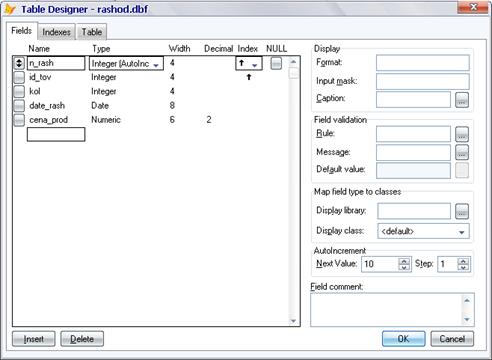Click width value 8 of date_rash
Viewport: 492px width, 360px height.
172,106
